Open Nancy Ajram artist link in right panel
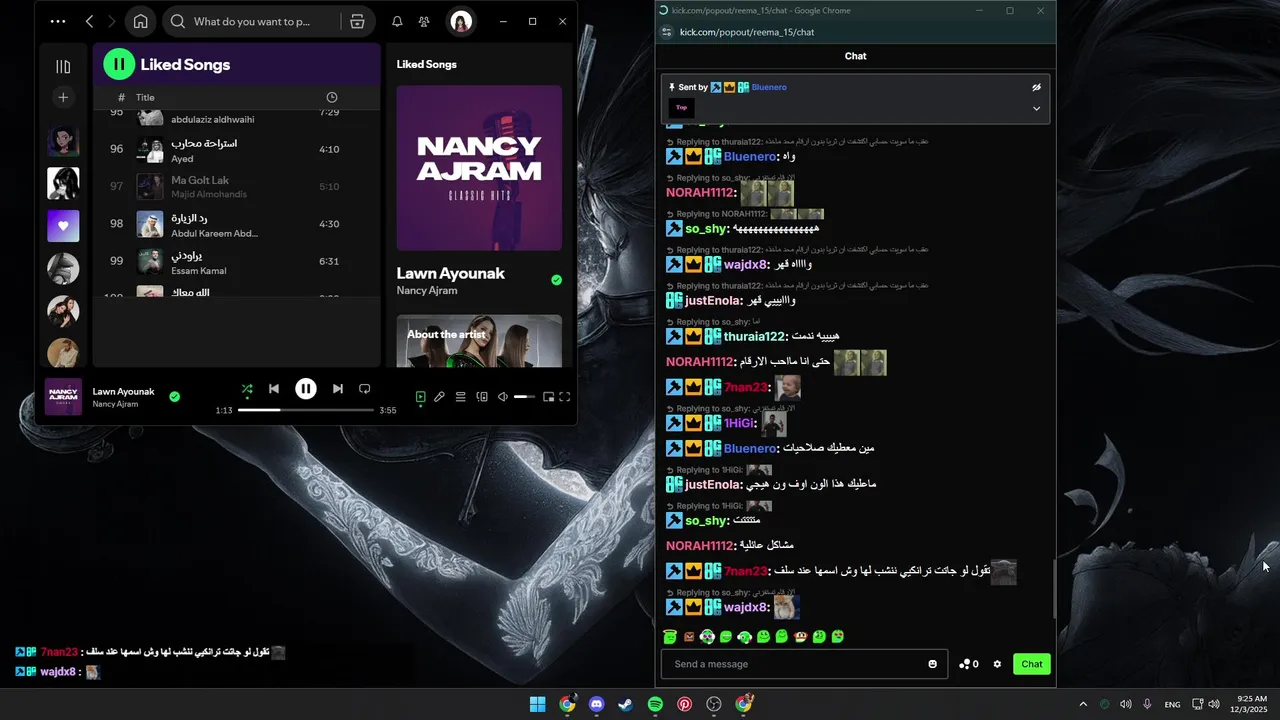The width and height of the screenshot is (1280, 720). point(427,291)
